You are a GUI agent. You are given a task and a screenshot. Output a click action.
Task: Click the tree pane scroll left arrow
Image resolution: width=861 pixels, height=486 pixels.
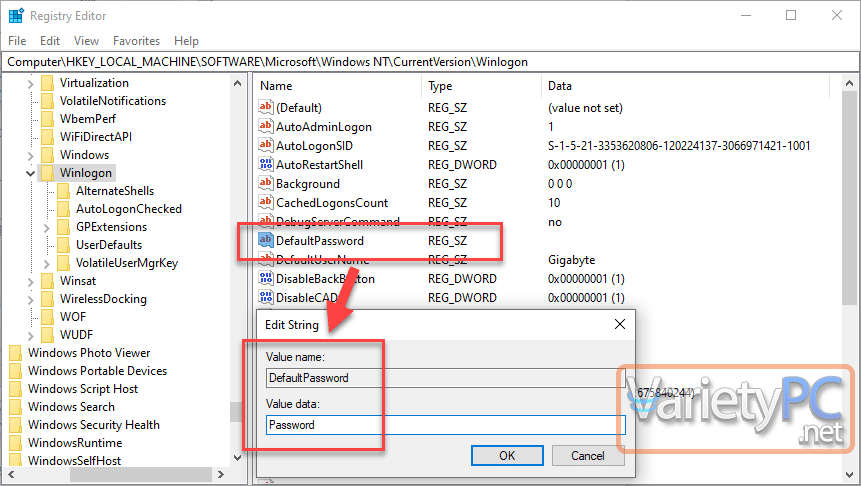click(x=10, y=474)
